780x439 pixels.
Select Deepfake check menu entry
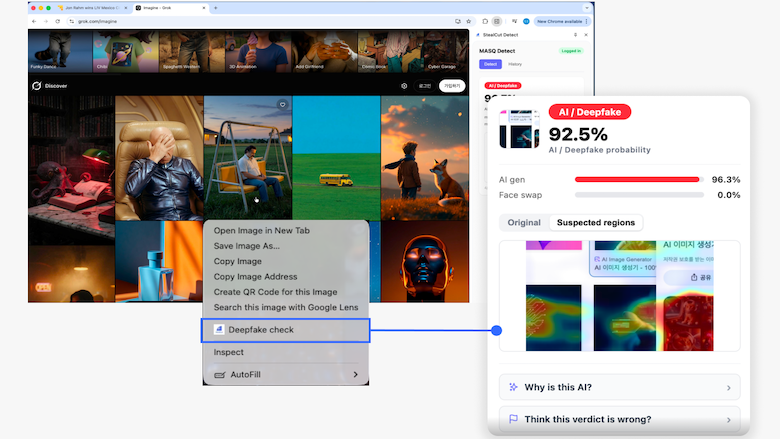pos(286,330)
